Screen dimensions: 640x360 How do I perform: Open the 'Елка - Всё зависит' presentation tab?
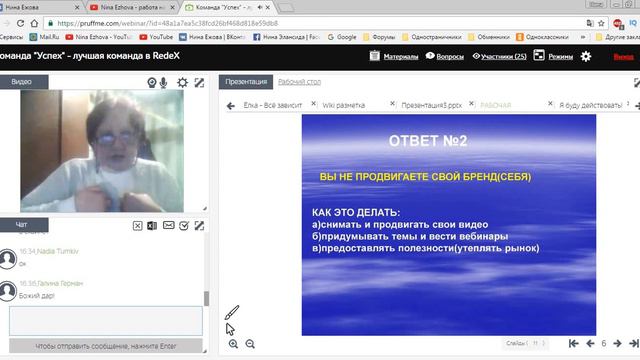(273, 105)
